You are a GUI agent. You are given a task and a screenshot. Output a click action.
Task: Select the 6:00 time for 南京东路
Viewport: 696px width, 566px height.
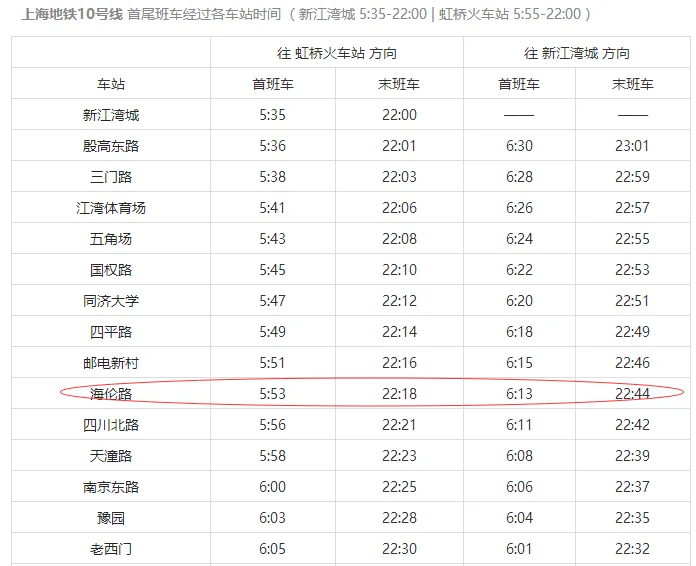click(273, 487)
